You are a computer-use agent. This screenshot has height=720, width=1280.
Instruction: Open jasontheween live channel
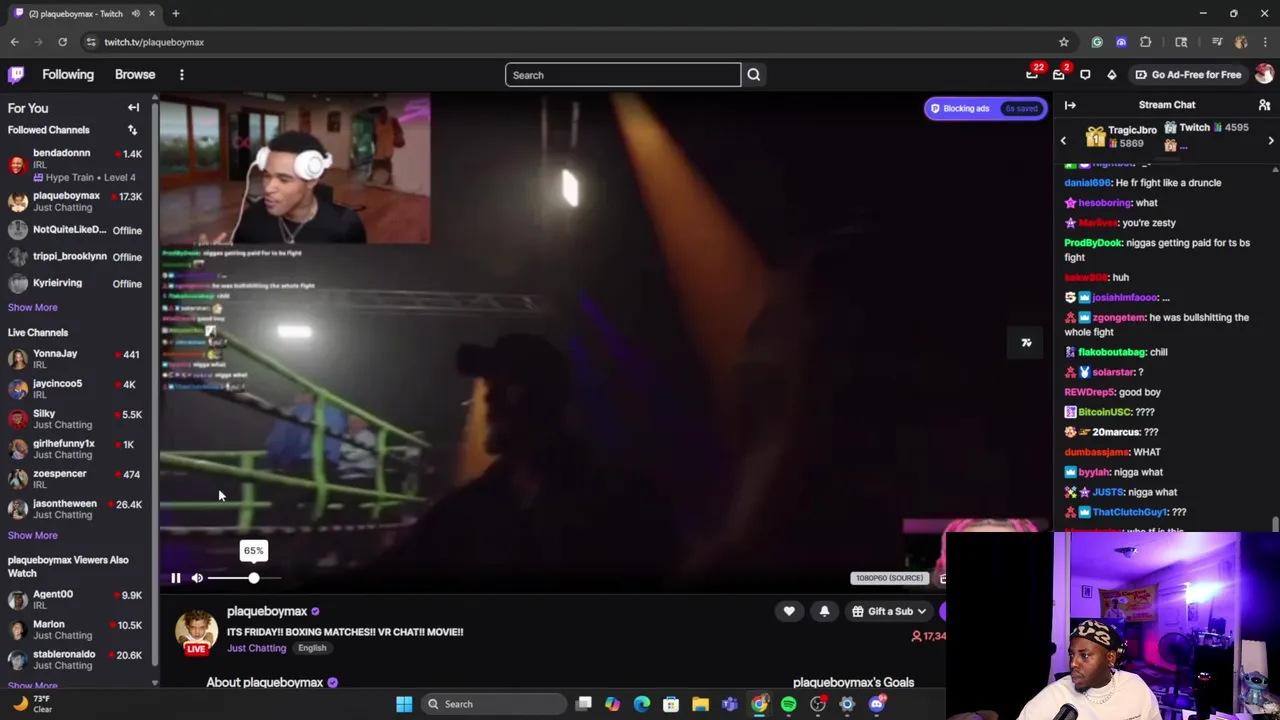[75, 509]
